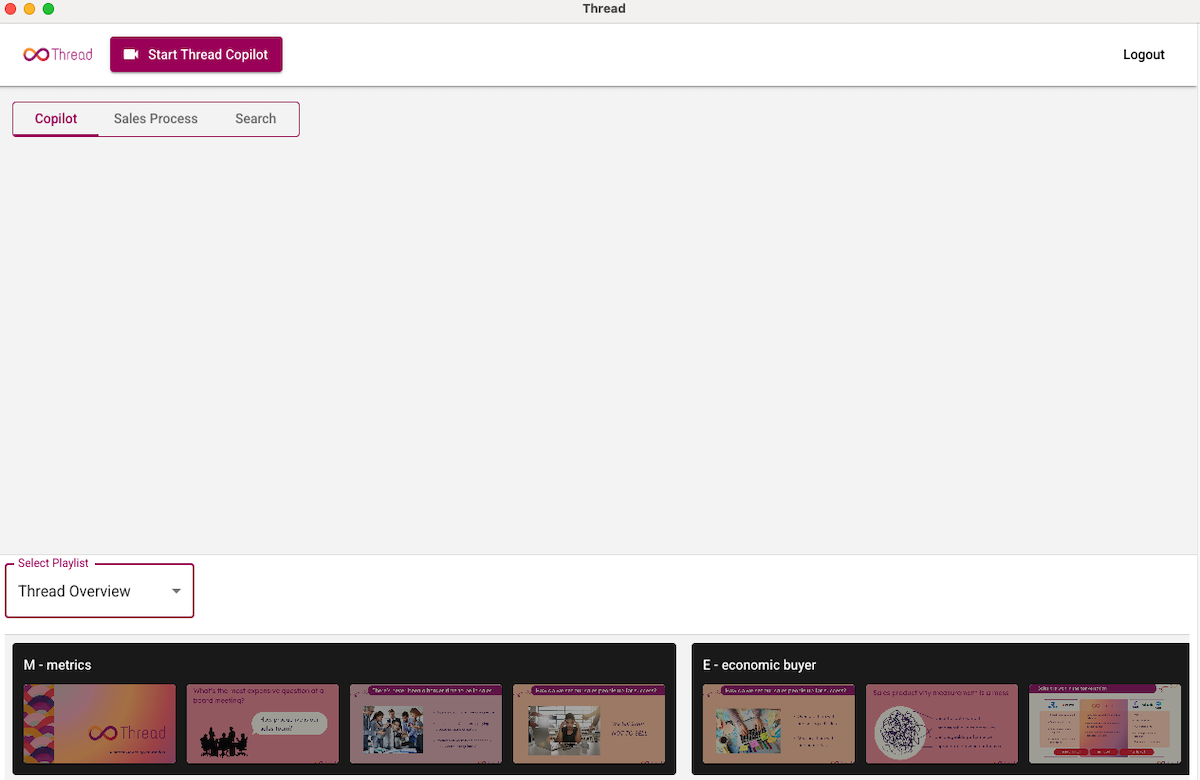1200x780 pixels.
Task: Click the green macOS fullscreen button
Action: tap(48, 9)
